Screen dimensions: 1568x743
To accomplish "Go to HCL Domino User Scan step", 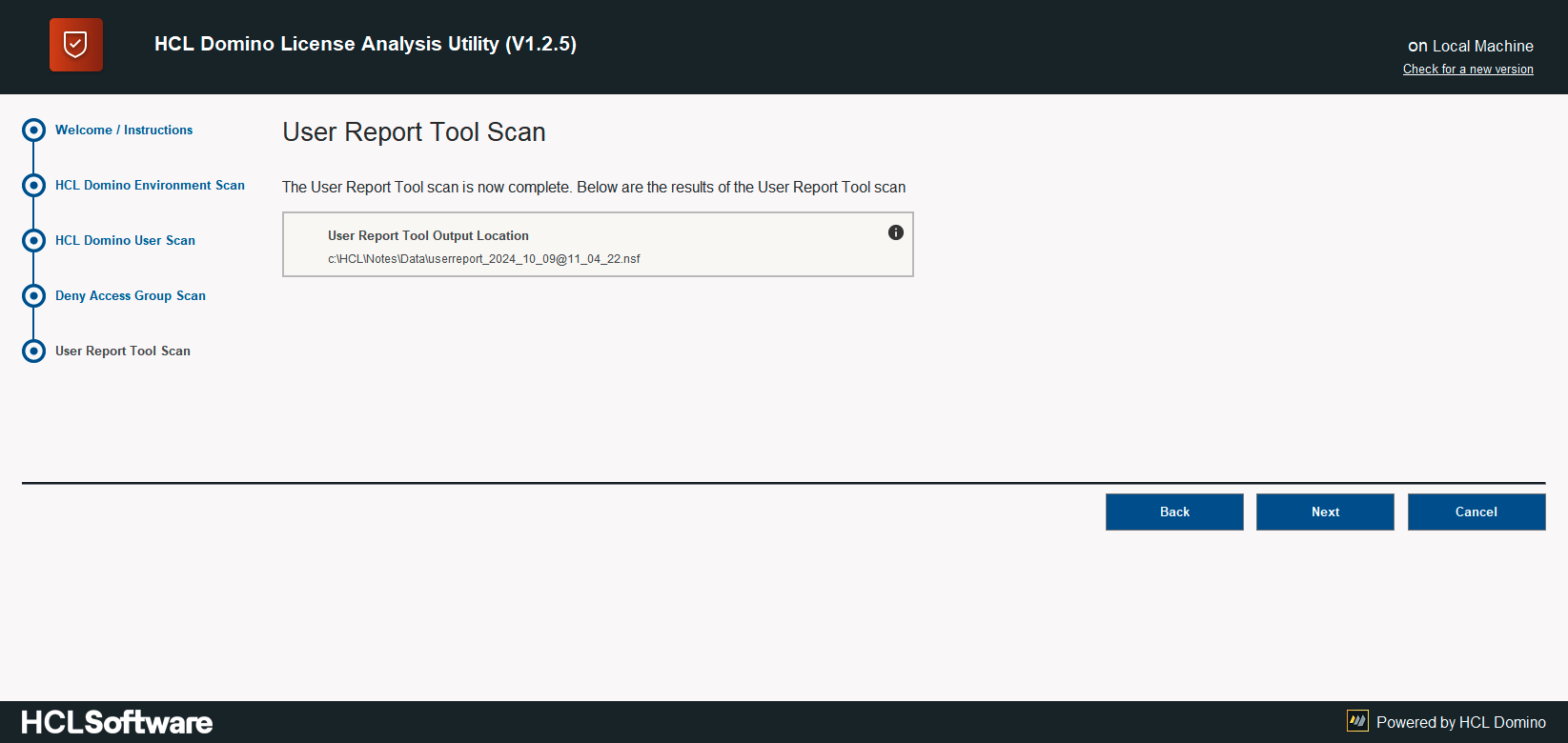I will 125,240.
